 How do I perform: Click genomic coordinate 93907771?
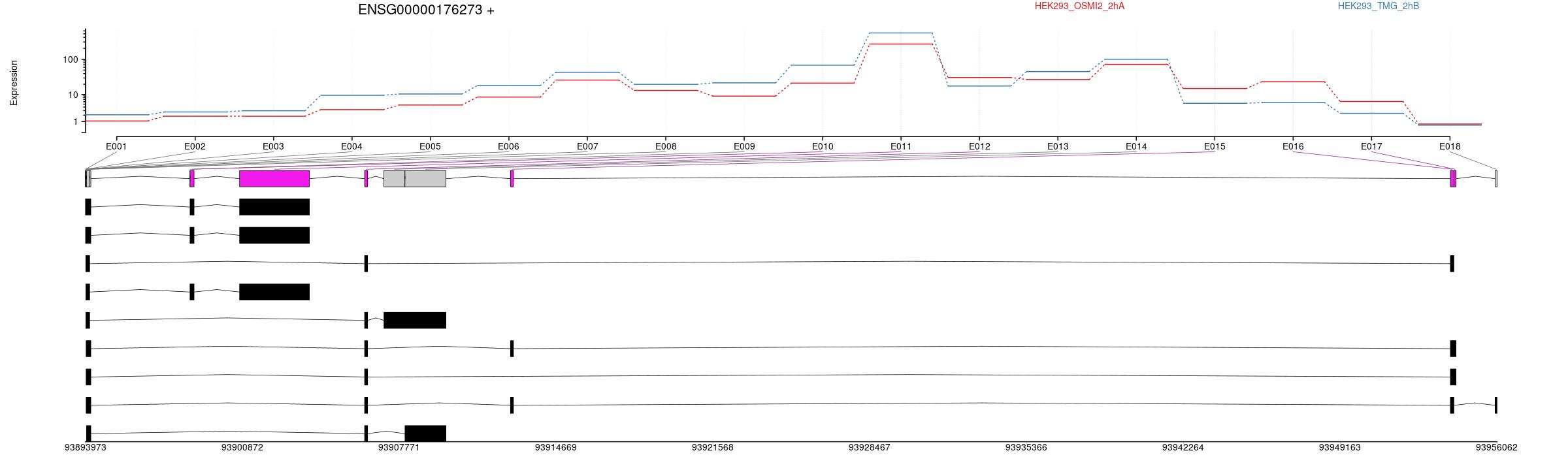pos(399,447)
